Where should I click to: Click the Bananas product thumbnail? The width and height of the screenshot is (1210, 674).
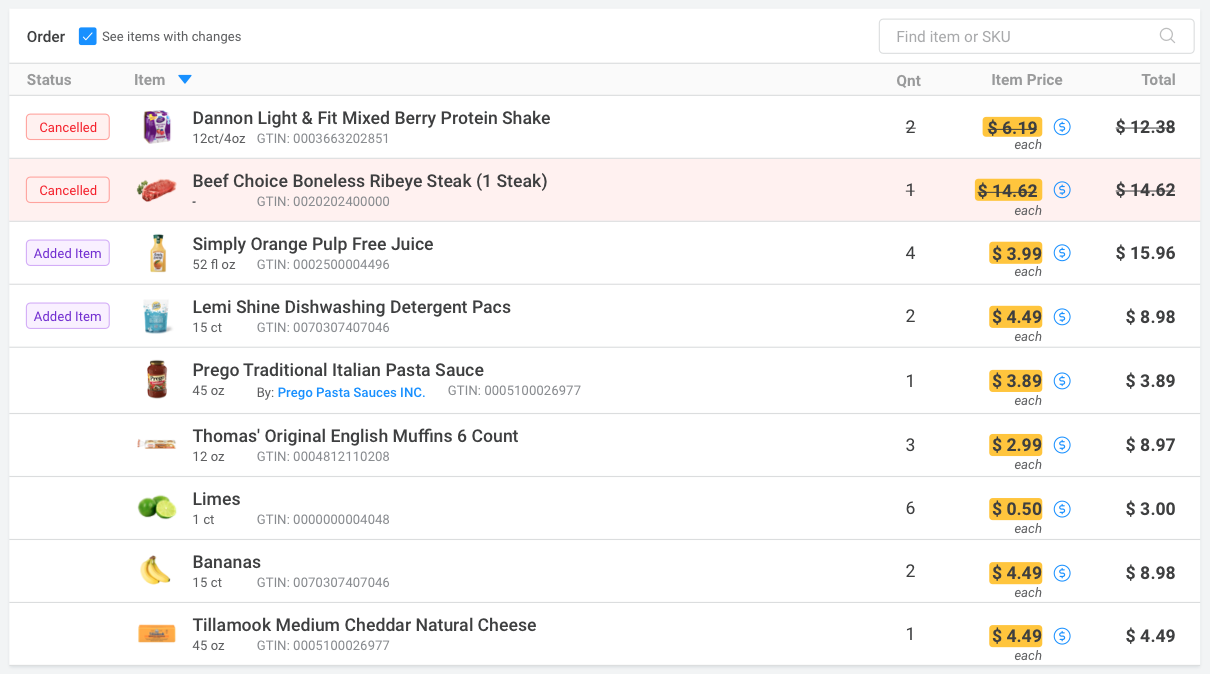coord(155,571)
